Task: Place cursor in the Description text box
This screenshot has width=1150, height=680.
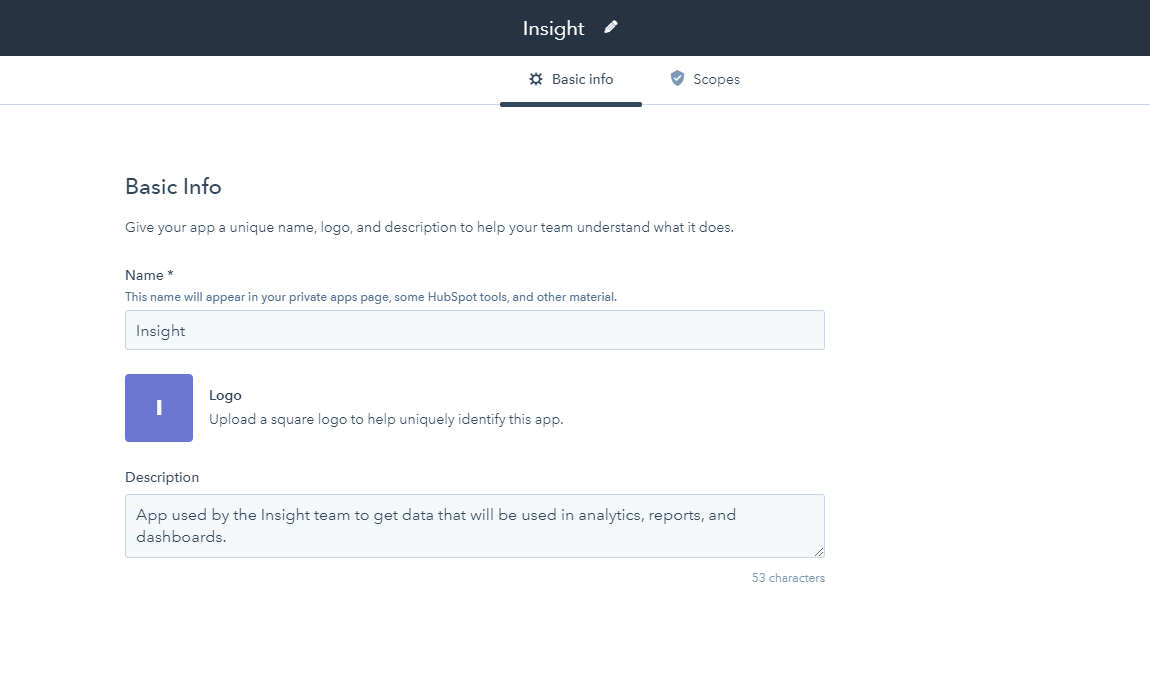Action: point(474,524)
